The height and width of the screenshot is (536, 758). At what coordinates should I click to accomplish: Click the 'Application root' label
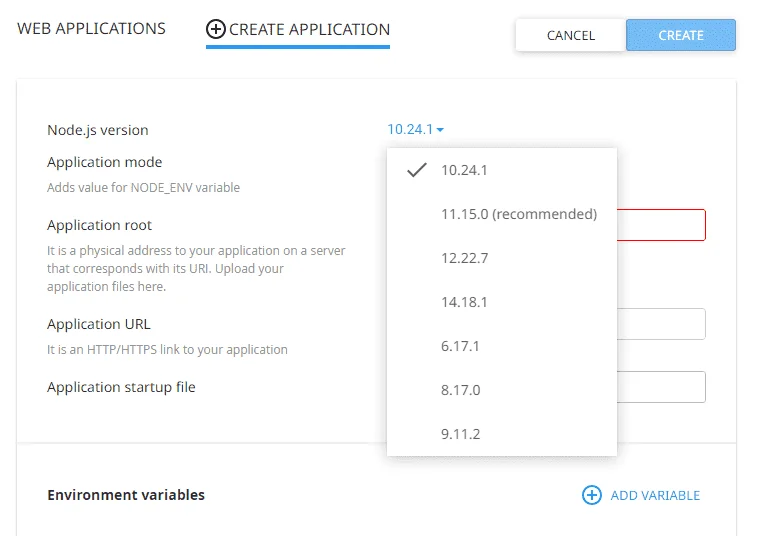[99, 225]
